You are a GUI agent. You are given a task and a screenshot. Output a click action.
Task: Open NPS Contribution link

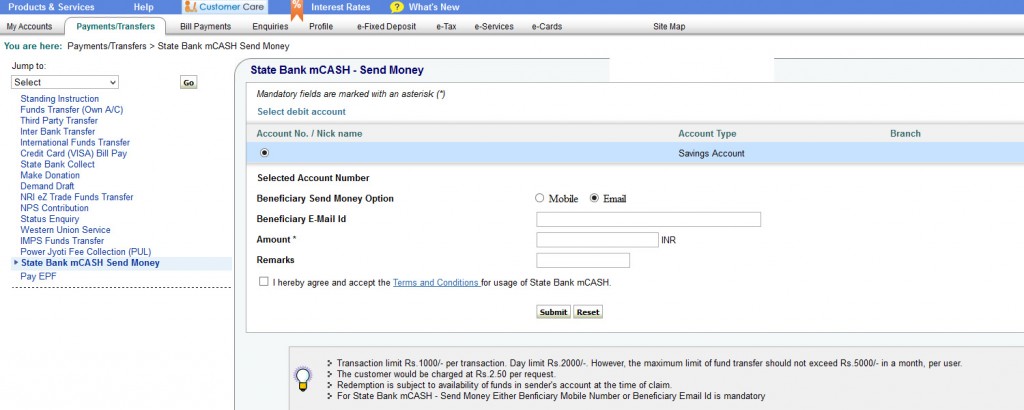click(54, 208)
